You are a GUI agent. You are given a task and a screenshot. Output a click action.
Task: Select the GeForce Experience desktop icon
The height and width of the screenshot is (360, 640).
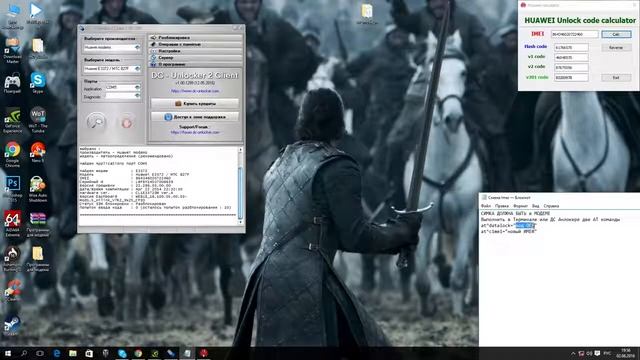tap(13, 119)
